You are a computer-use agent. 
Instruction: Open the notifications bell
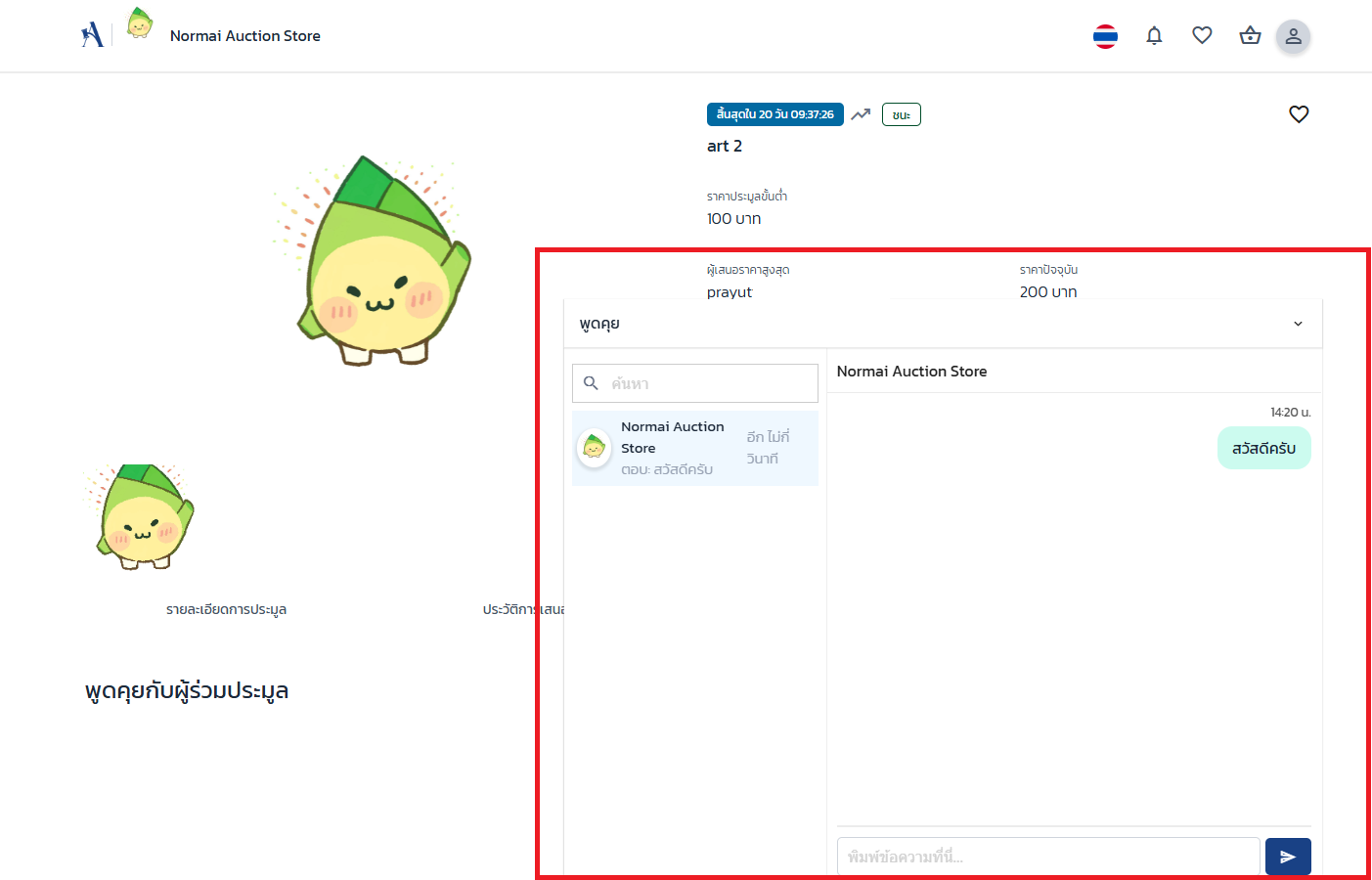[1154, 36]
